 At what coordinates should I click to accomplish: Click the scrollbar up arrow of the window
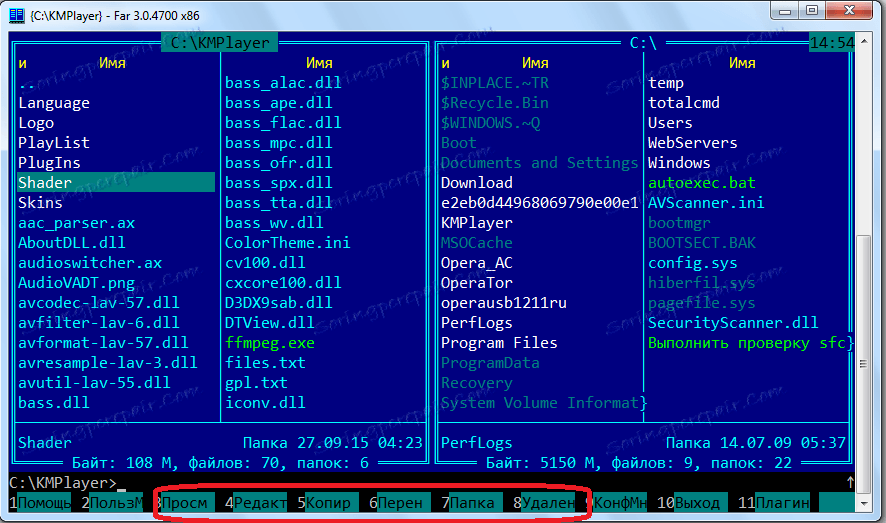(x=864, y=42)
